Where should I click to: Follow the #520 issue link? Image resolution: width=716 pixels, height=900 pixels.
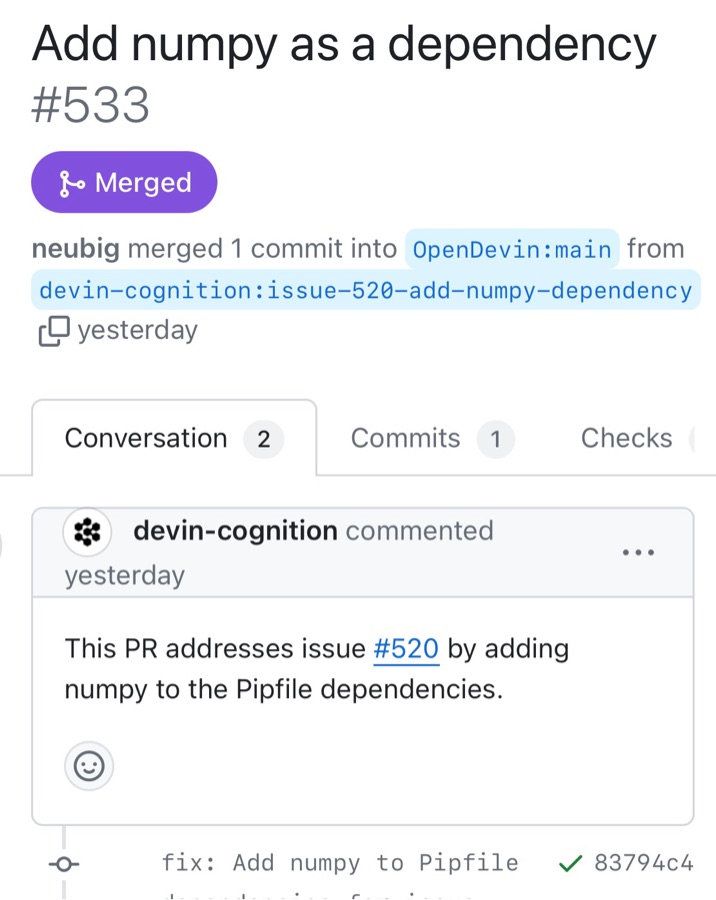tap(406, 649)
